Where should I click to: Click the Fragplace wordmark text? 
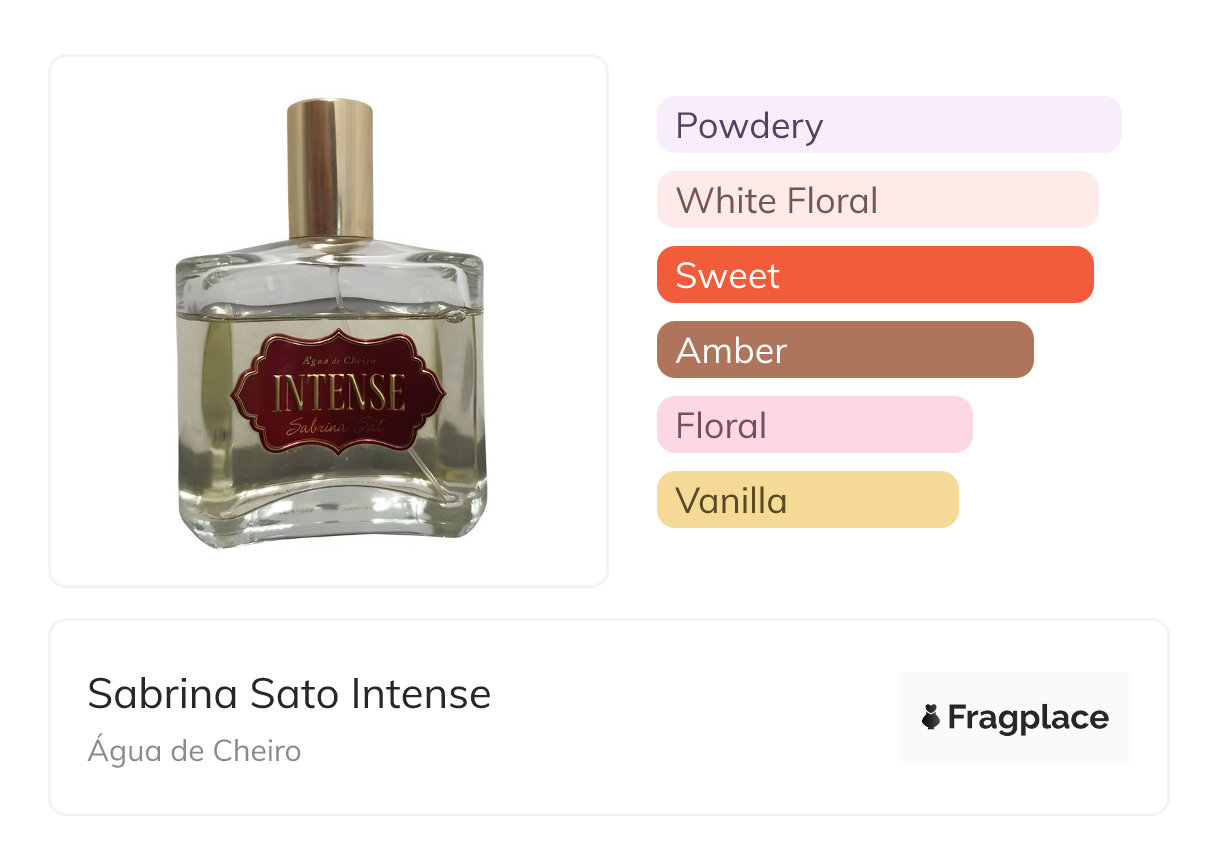1028,717
